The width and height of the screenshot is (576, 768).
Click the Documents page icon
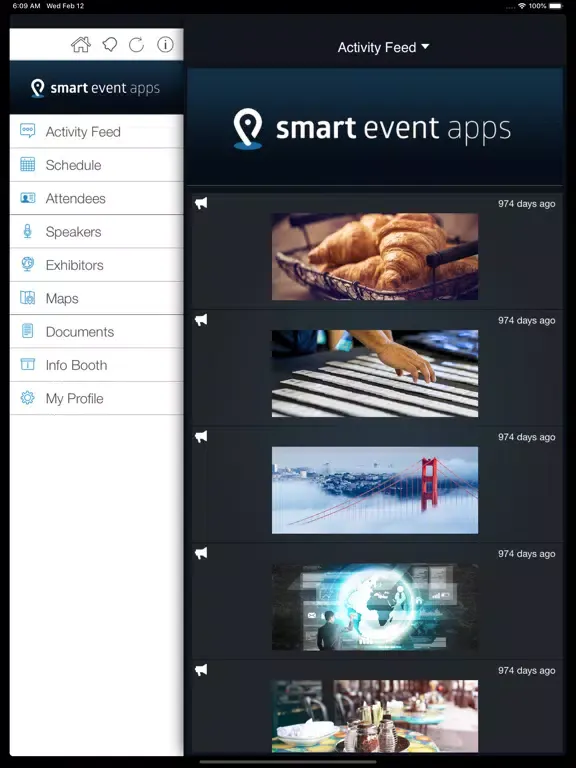point(27,331)
